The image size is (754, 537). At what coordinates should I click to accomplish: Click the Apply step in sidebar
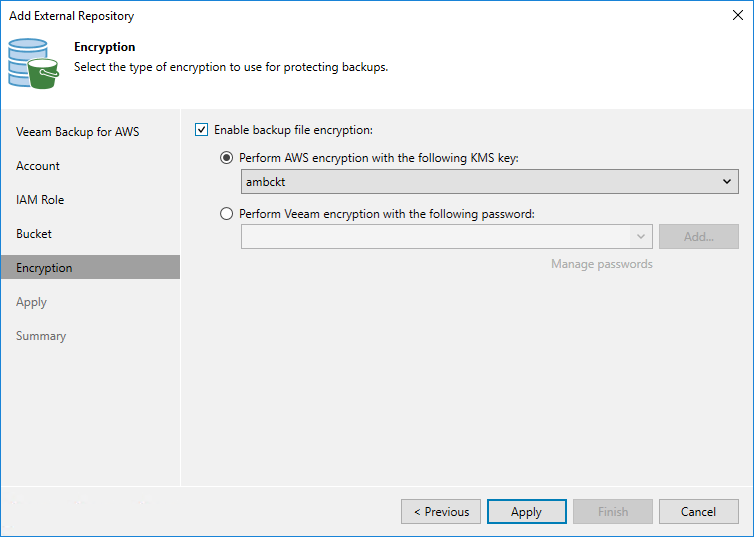click(32, 302)
